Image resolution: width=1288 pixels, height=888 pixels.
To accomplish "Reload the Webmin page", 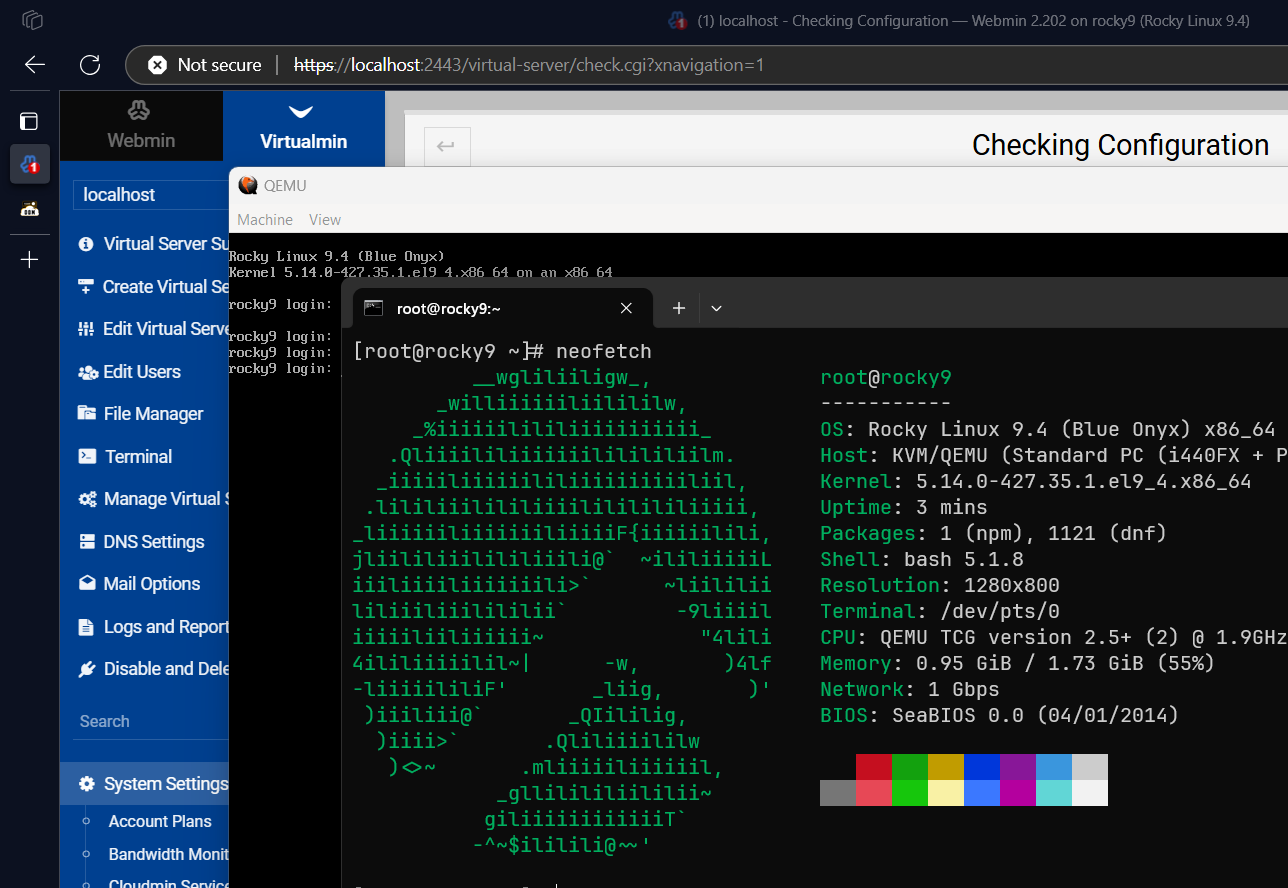I will point(89,64).
